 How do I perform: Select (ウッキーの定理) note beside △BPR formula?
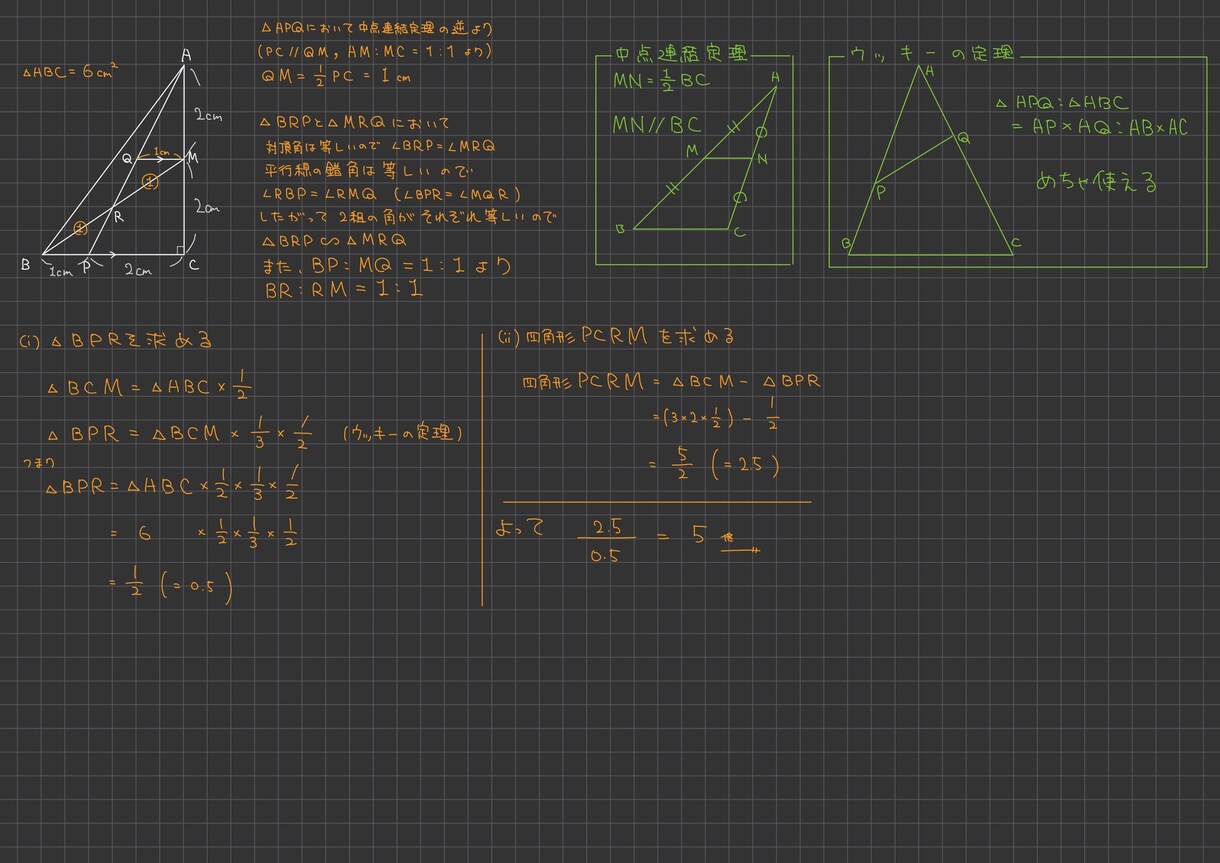(401, 434)
